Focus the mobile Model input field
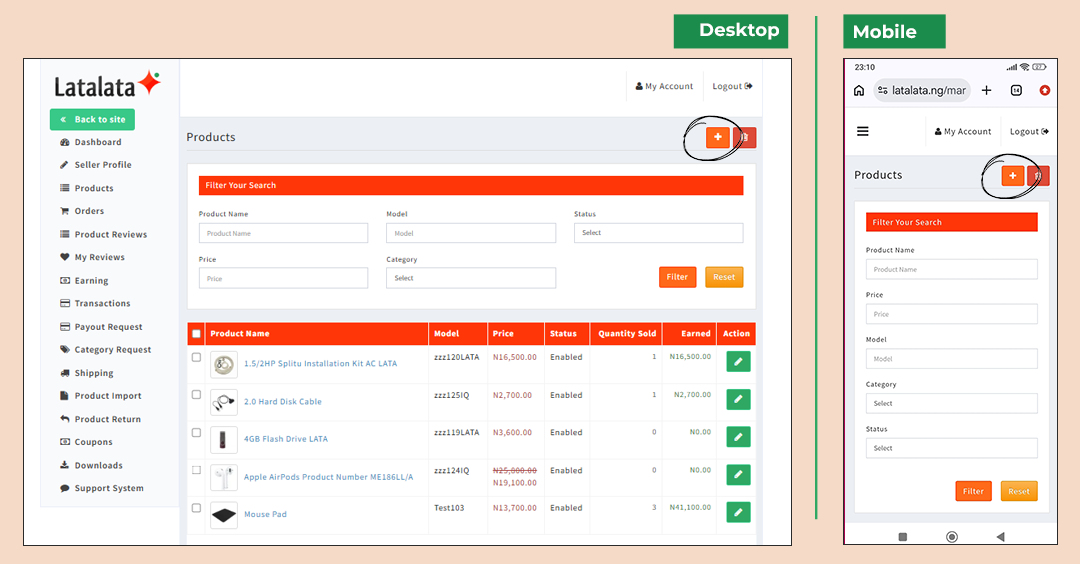This screenshot has height=564, width=1080. [951, 359]
